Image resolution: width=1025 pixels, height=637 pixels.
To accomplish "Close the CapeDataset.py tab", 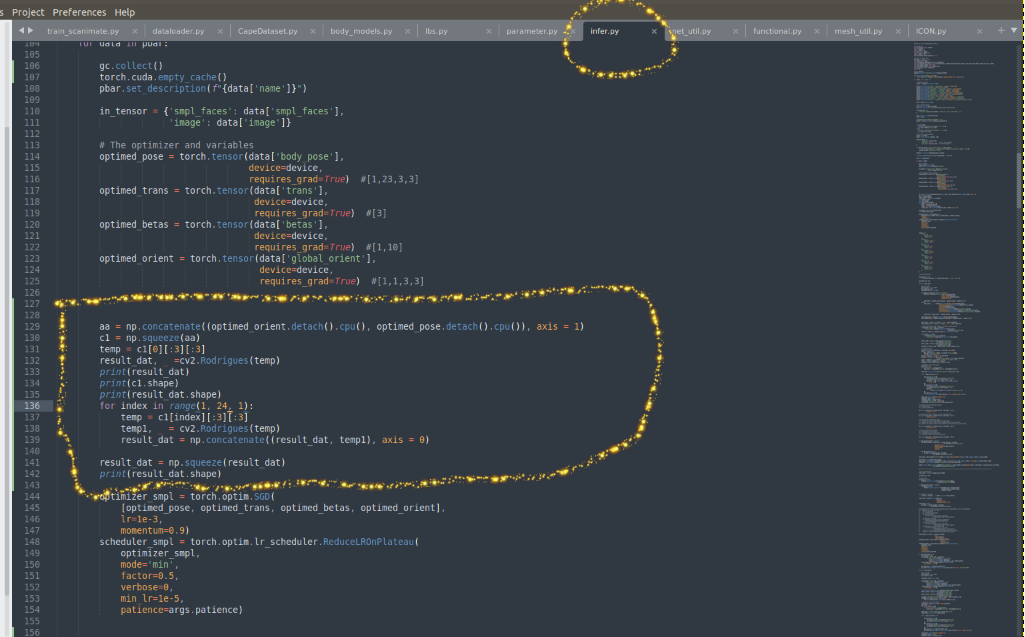I will 312,31.
